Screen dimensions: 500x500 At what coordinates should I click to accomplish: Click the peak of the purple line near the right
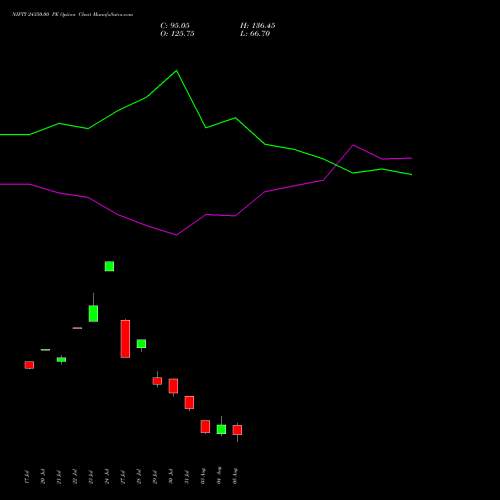tap(353, 145)
